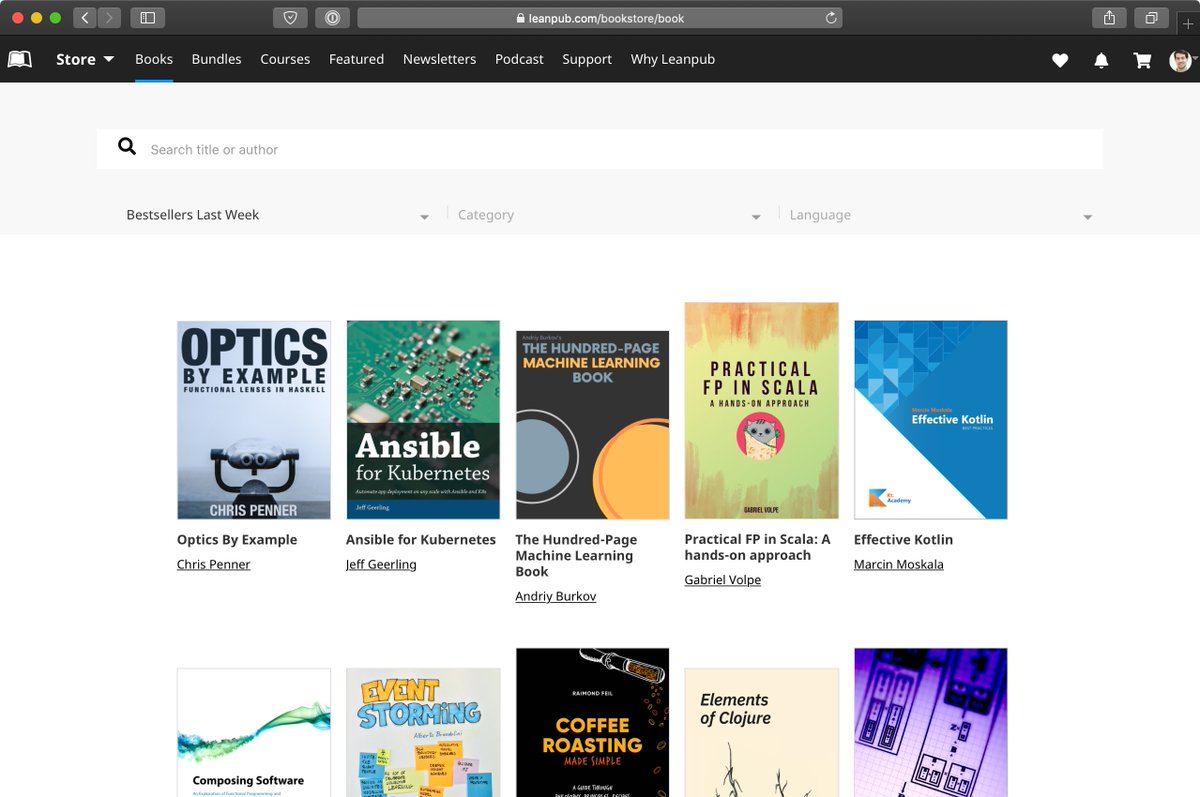Open the Effective Kotlin title link
The width and height of the screenshot is (1200, 797).
[x=903, y=539]
